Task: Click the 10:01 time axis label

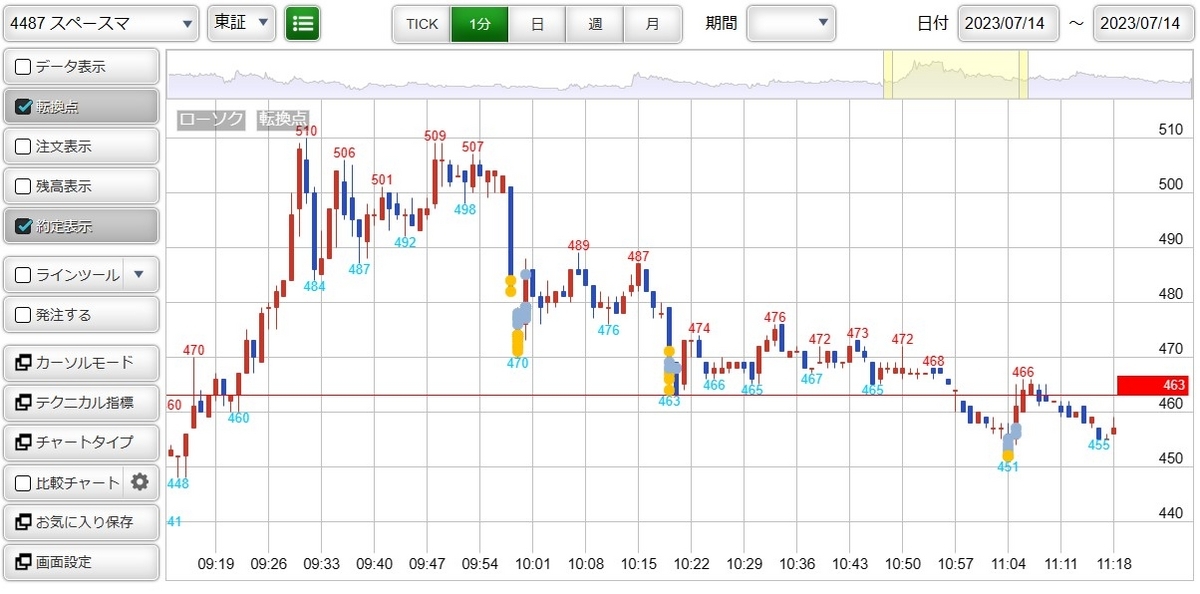Action: [x=534, y=564]
